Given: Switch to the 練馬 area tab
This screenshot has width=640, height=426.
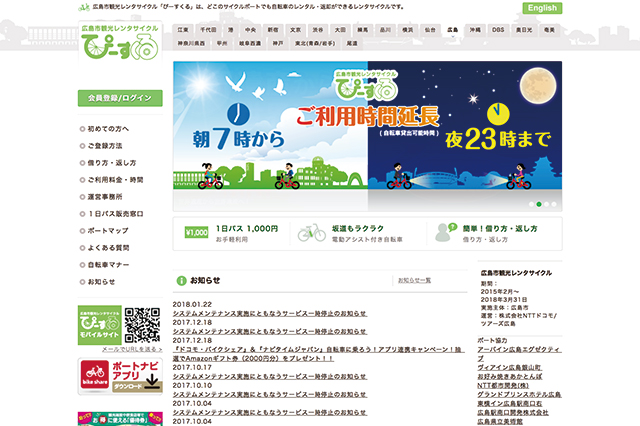Looking at the screenshot, I should pyautogui.click(x=362, y=30).
